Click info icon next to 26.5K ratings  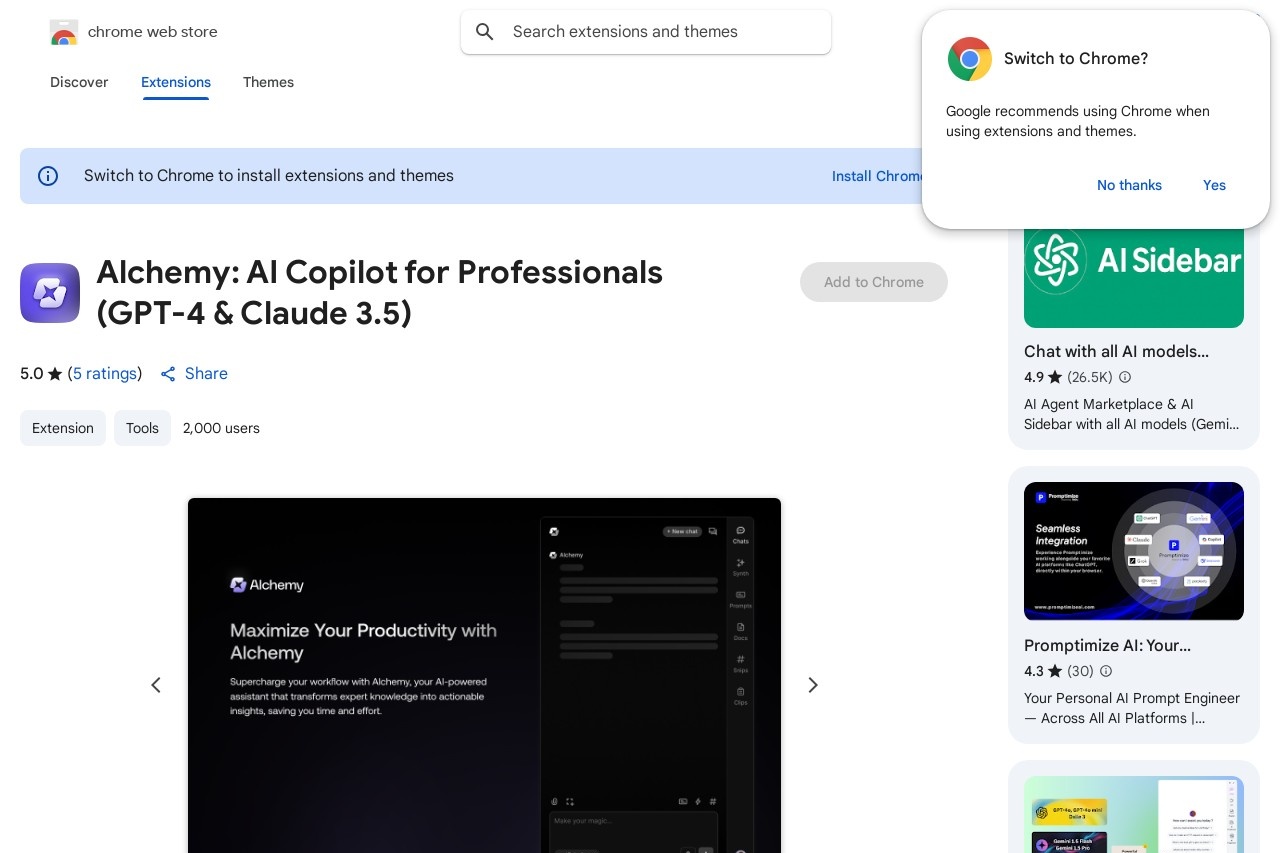[1125, 377]
